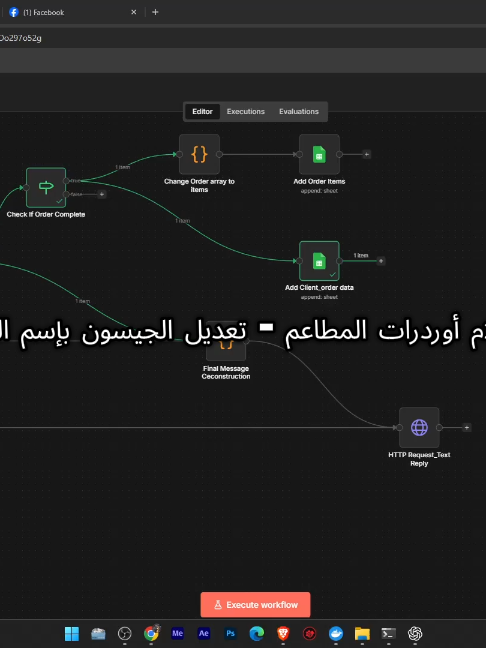Switch to the Executions tab
Image resolution: width=486 pixels, height=648 pixels.
(245, 112)
